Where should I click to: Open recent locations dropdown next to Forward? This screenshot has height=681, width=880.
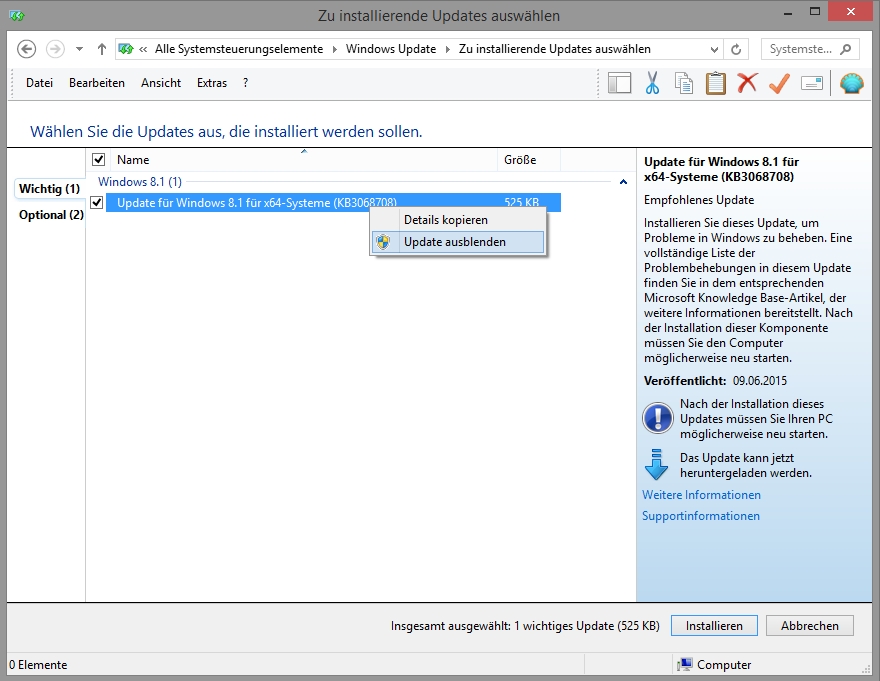[x=79, y=49]
